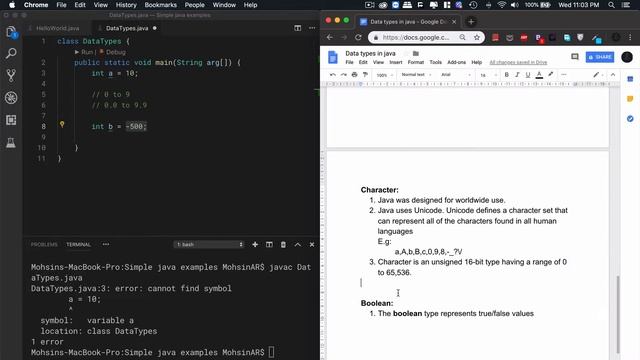Open the Debug view in activity bar
This screenshot has height=360, width=640.
[x=11, y=98]
